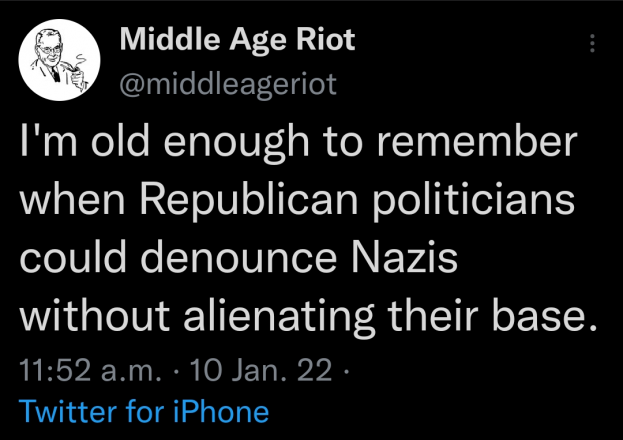Click the Middle Age Riot profile picture
The height and width of the screenshot is (440, 623).
click(58, 60)
